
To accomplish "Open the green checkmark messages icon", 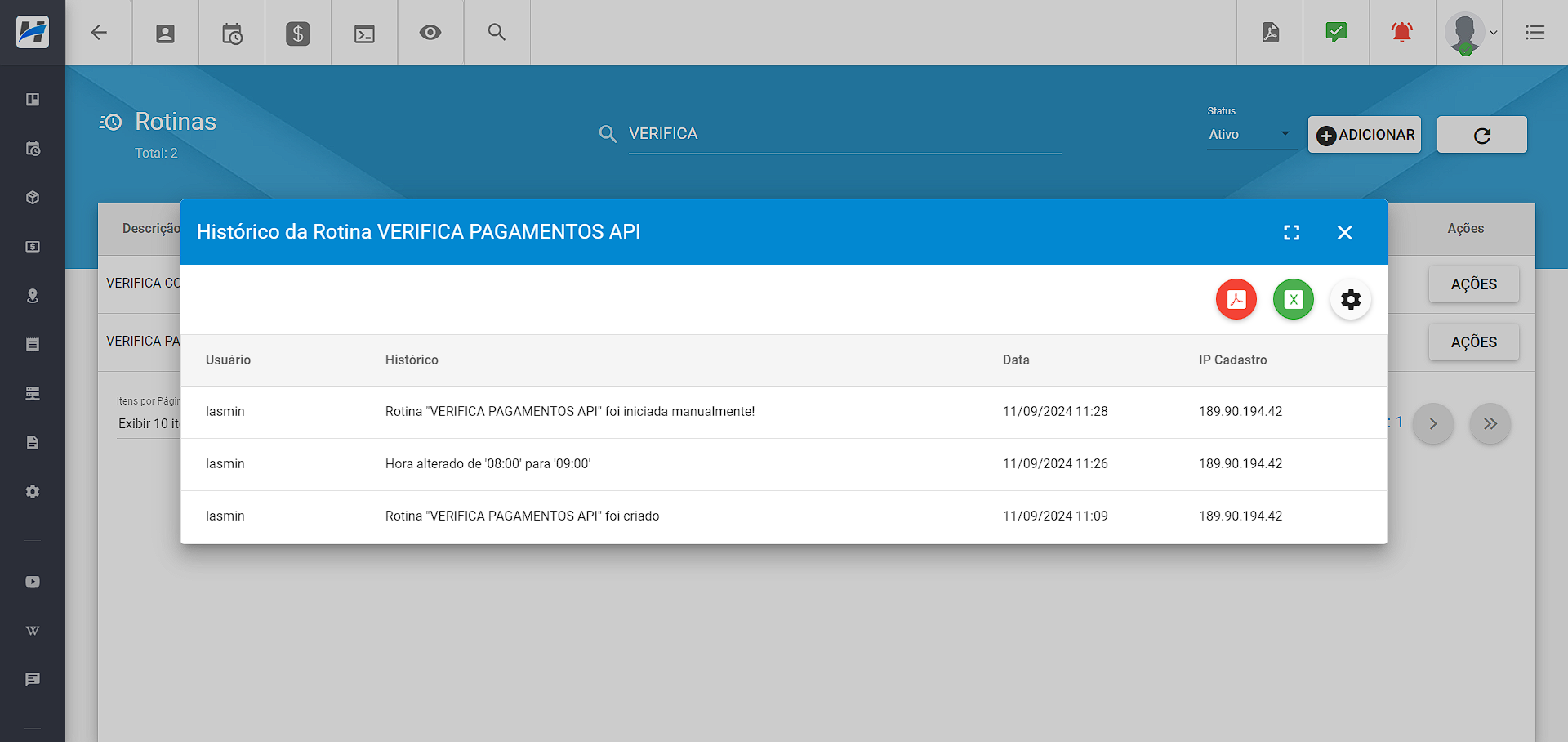I will pyautogui.click(x=1336, y=33).
